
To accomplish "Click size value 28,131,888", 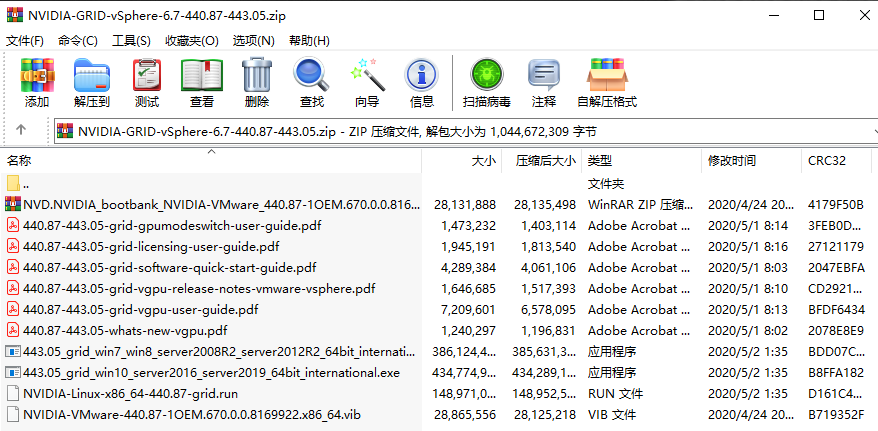I will coord(465,204).
